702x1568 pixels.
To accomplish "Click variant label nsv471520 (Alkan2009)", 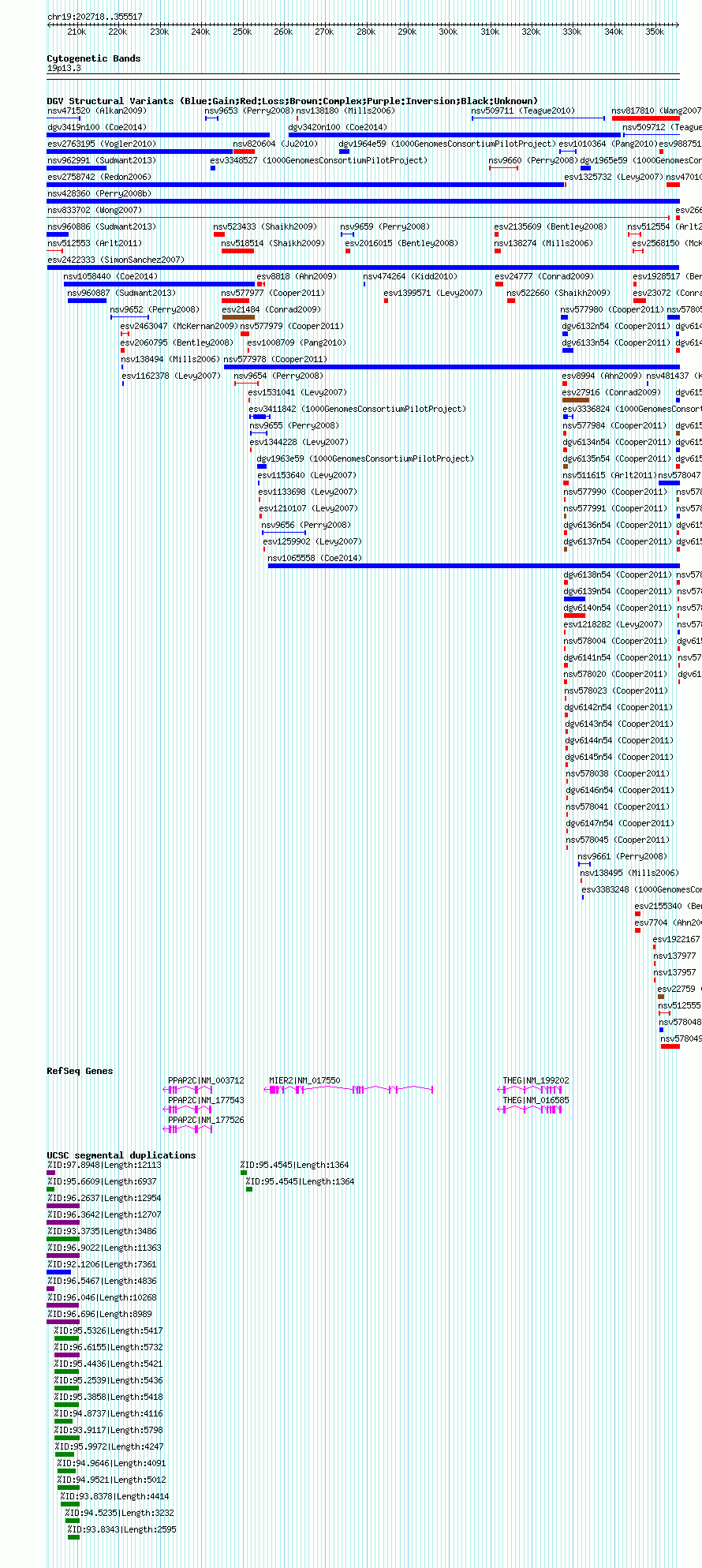I will pyautogui.click(x=97, y=110).
